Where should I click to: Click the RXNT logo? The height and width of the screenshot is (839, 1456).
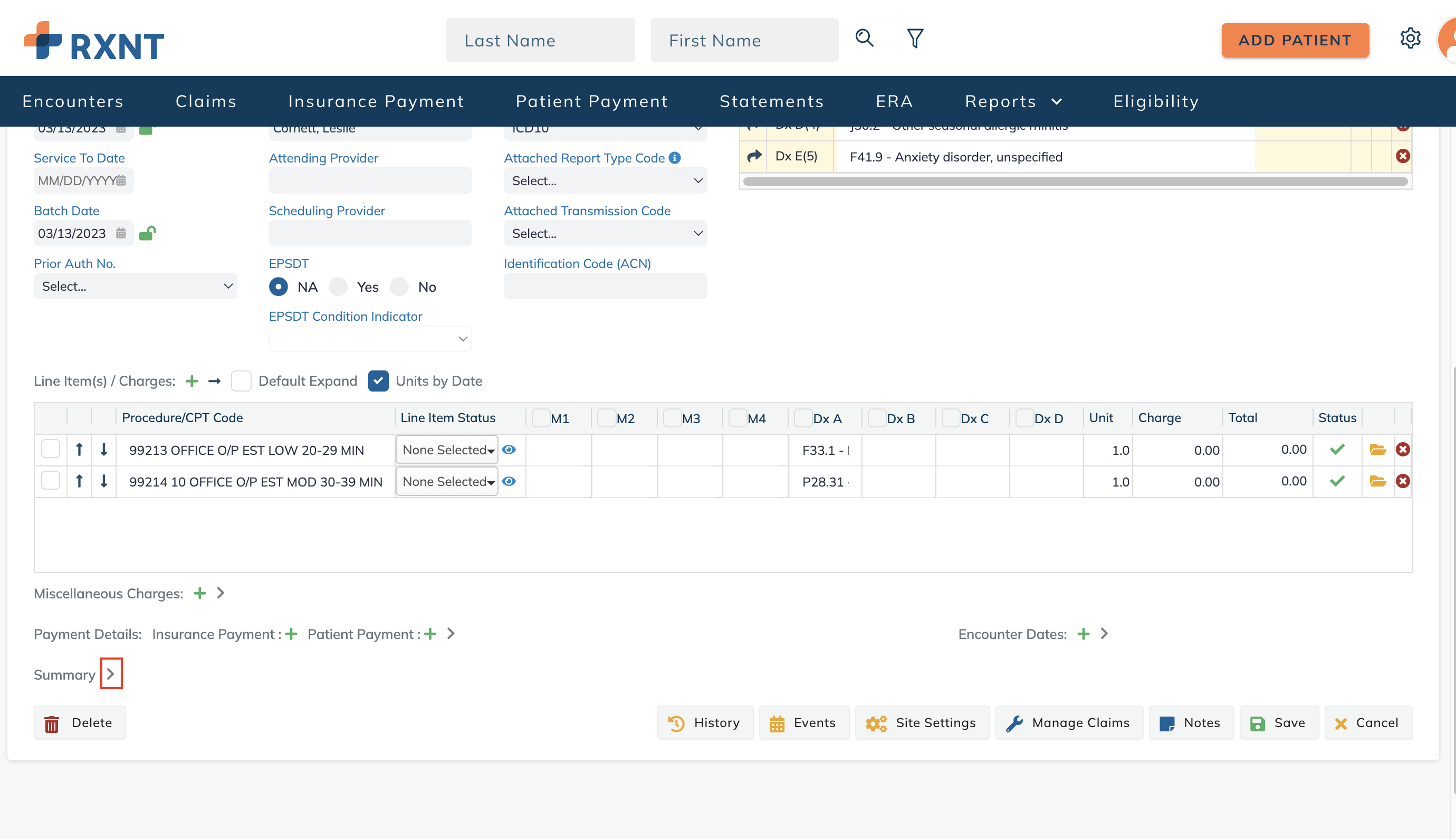click(x=94, y=42)
